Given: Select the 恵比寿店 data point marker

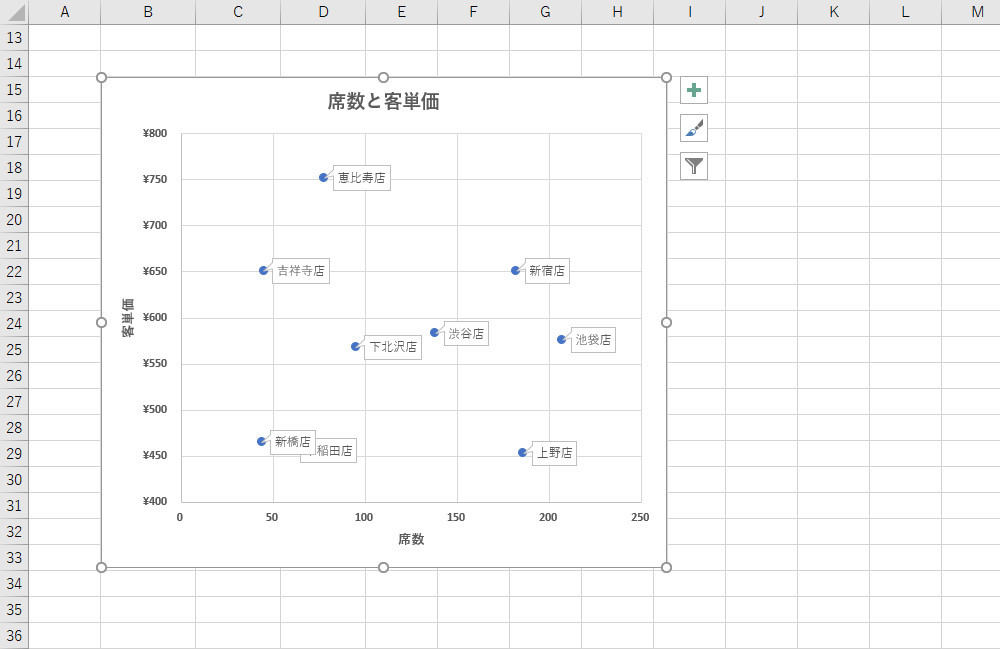Looking at the screenshot, I should point(323,178).
